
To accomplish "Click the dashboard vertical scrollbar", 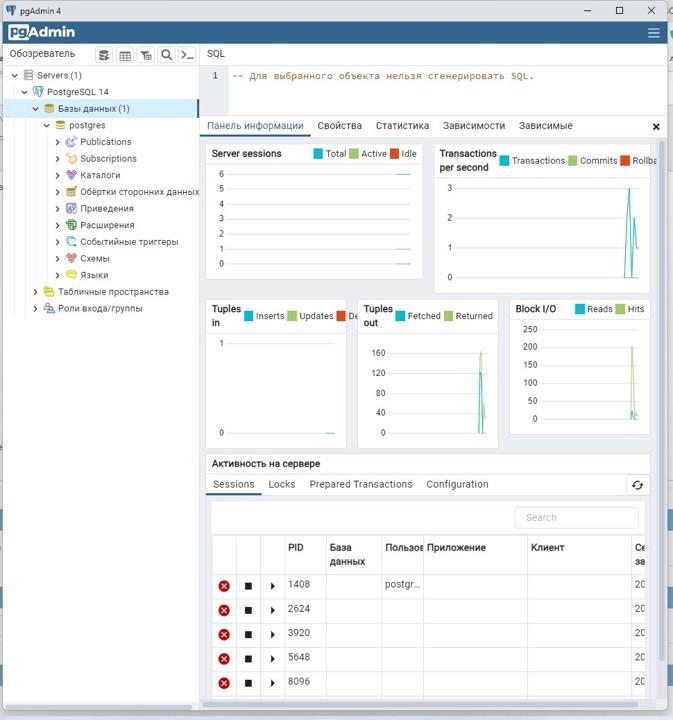I will 662,399.
